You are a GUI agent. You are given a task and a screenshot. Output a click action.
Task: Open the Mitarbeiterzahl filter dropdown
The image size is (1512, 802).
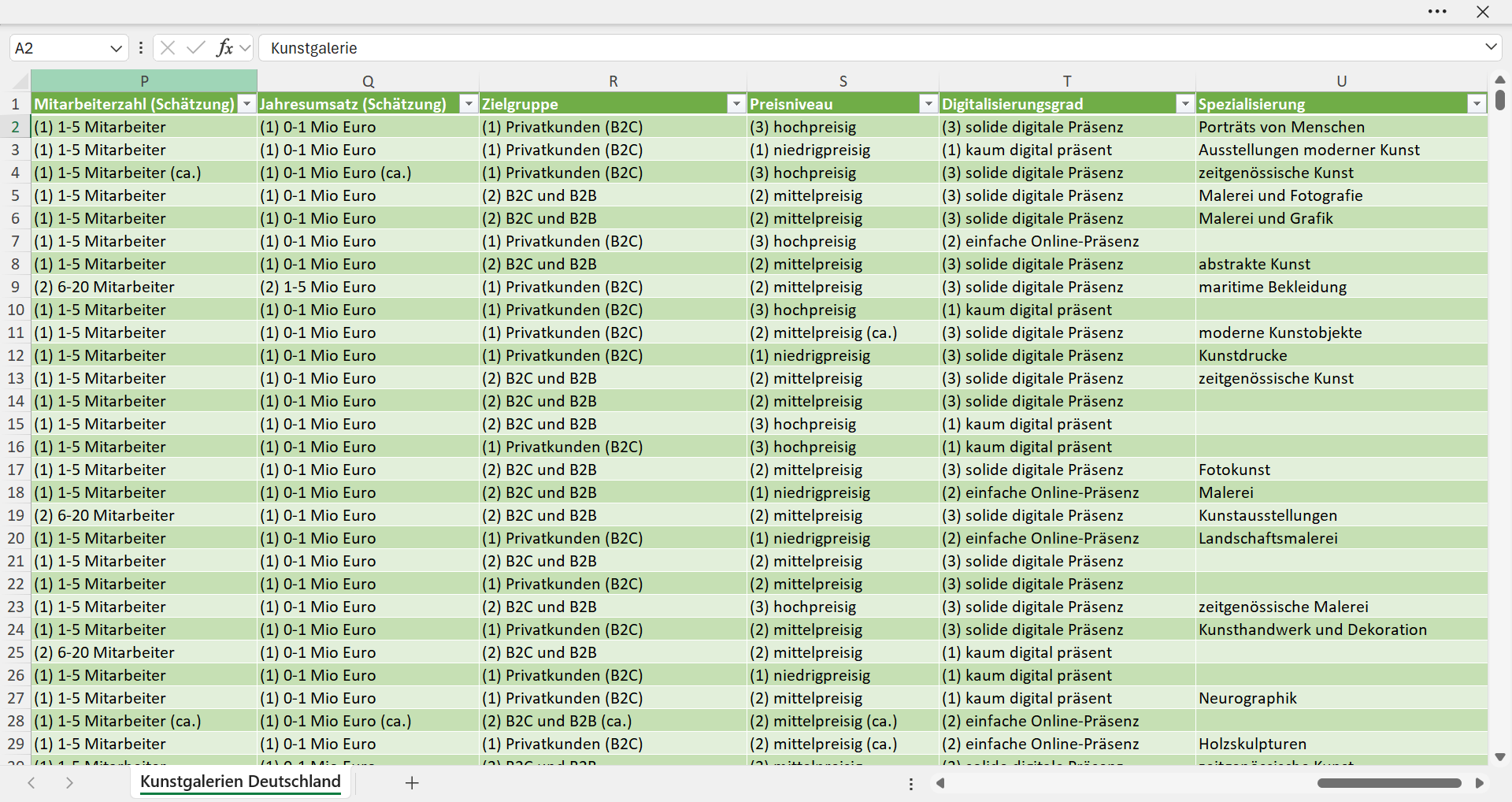click(x=247, y=104)
